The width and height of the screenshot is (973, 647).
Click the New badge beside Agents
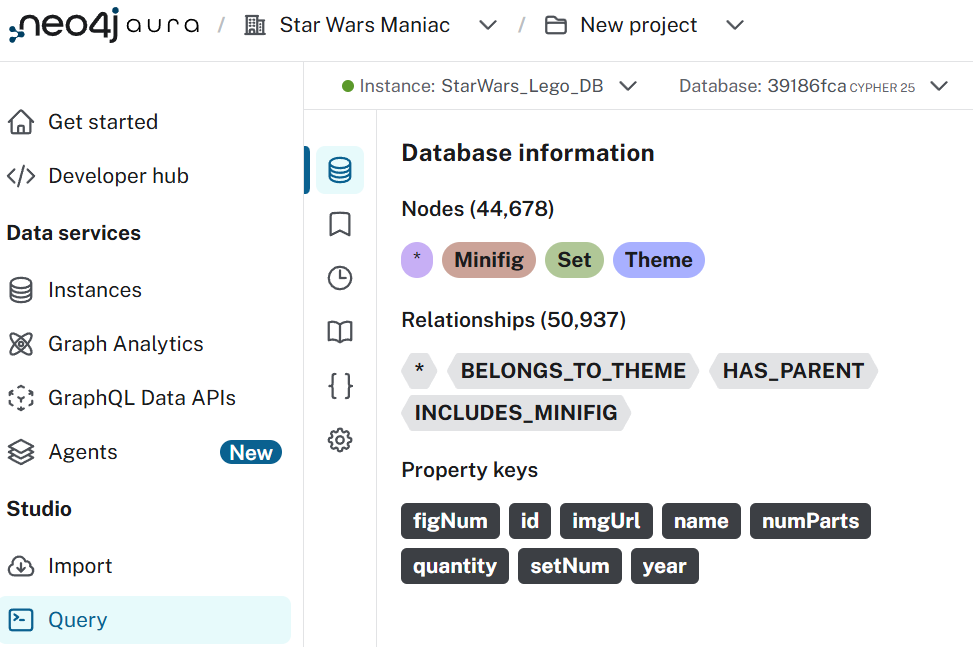[251, 452]
